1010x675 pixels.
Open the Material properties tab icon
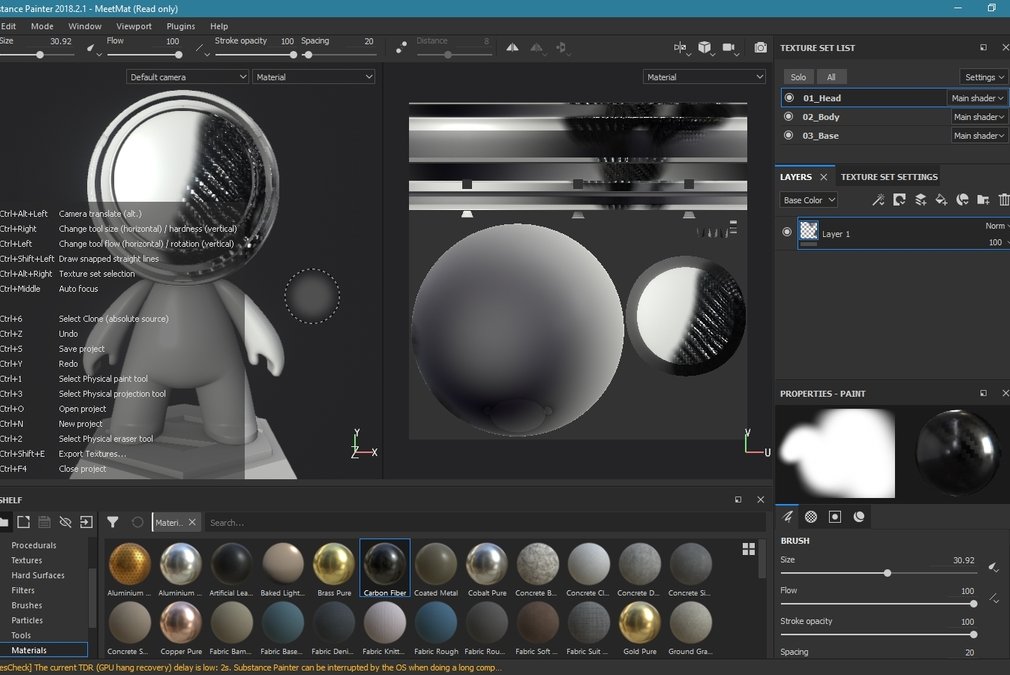coord(859,517)
